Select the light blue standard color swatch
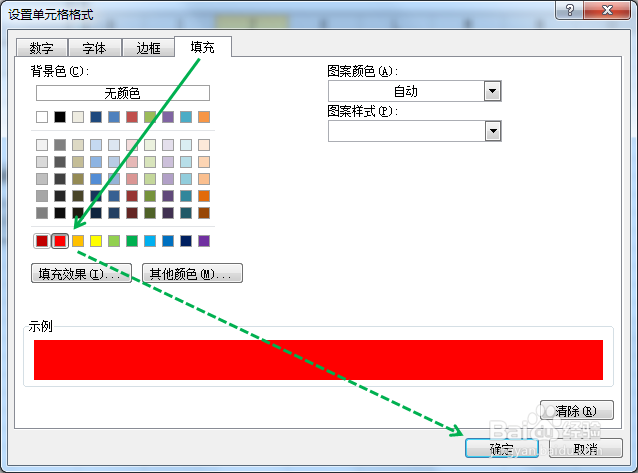 150,241
